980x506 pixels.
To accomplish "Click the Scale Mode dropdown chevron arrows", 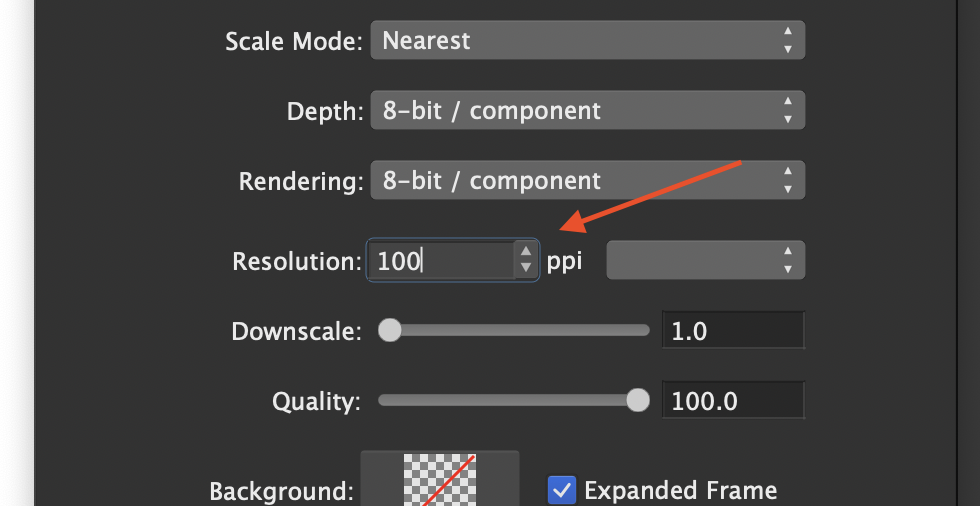I will point(788,41).
